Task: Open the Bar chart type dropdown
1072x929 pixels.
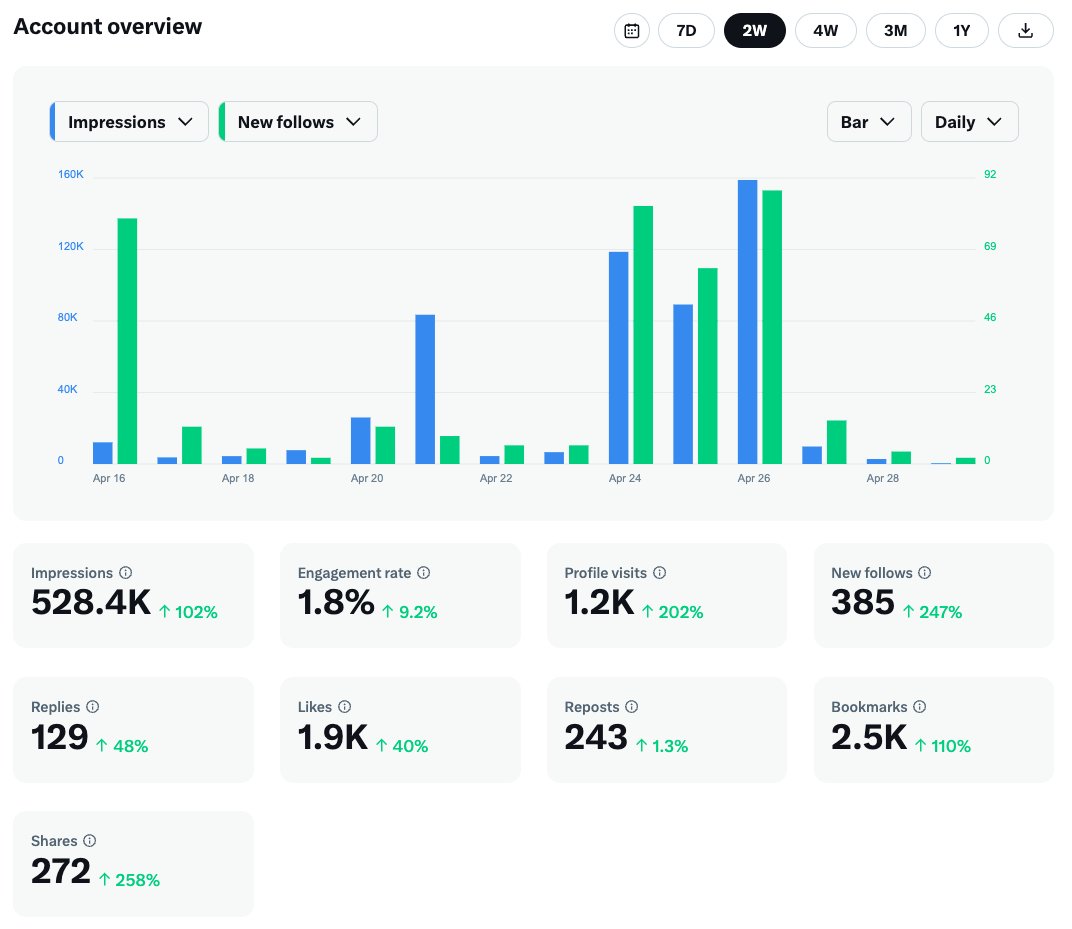Action: [x=868, y=122]
